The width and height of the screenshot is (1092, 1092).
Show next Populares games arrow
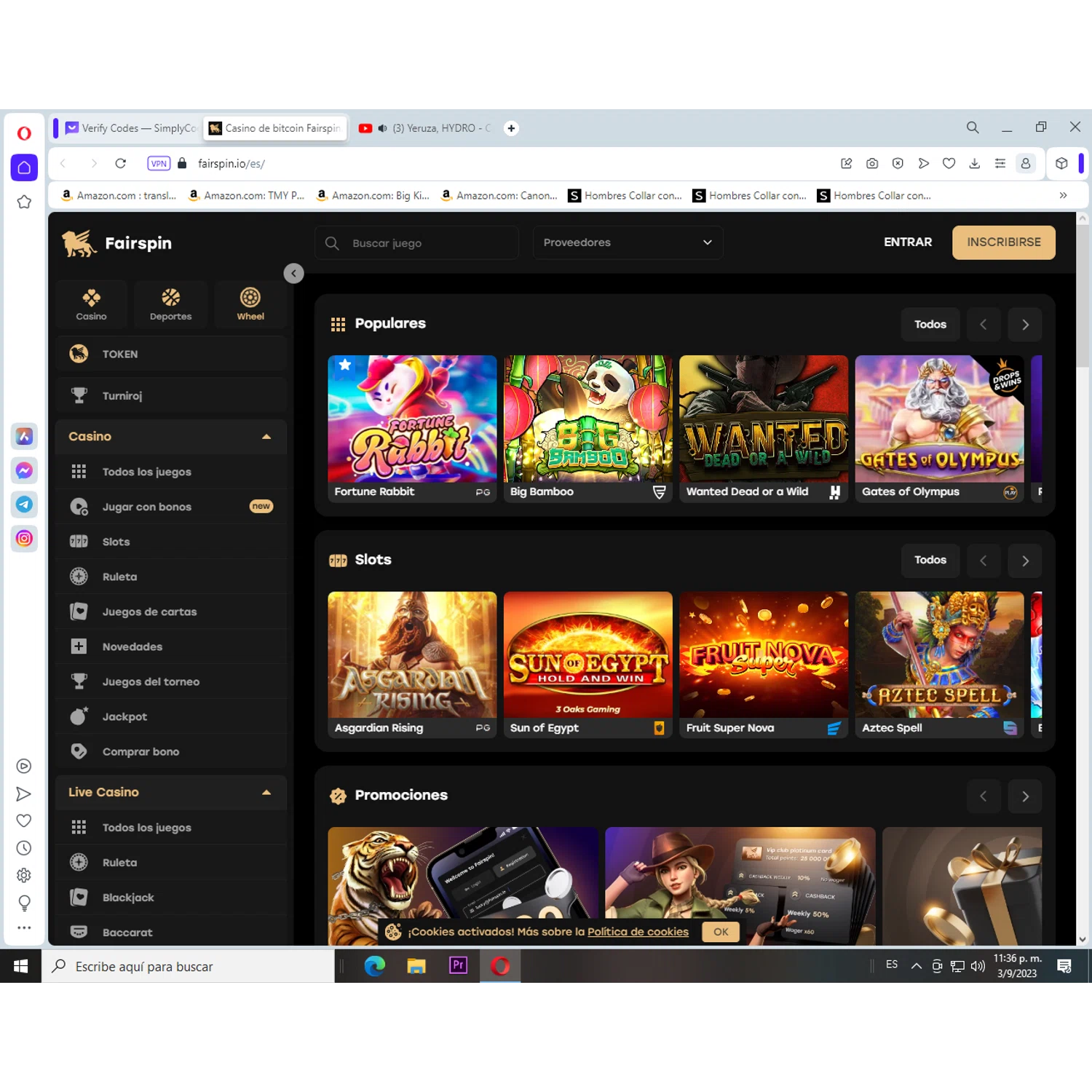(x=1025, y=325)
